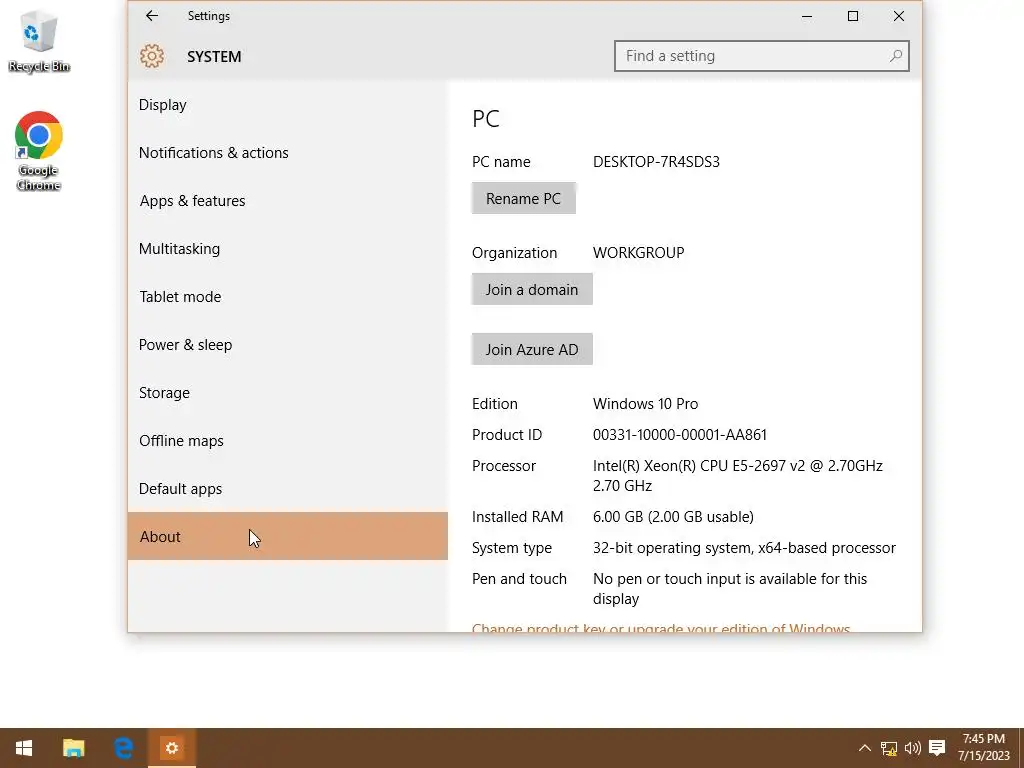1024x768 pixels.
Task: Click the SYSTEM gear icon
Action: tap(152, 56)
